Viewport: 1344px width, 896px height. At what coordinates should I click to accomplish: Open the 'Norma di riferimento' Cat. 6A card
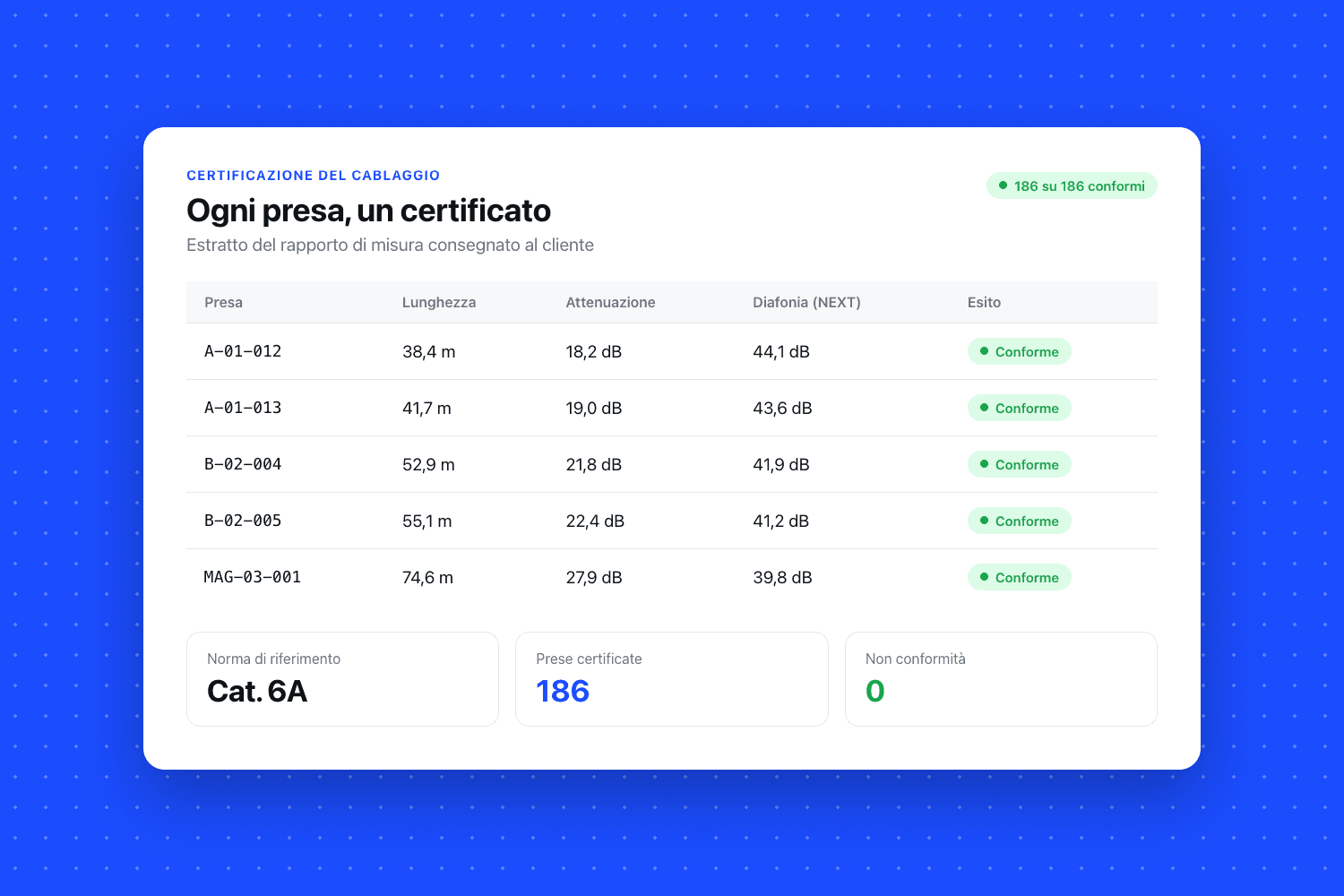pyautogui.click(x=342, y=679)
